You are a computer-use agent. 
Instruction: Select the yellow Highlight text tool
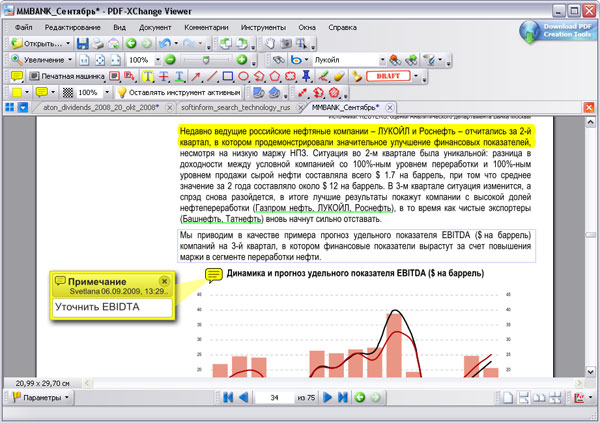148,76
